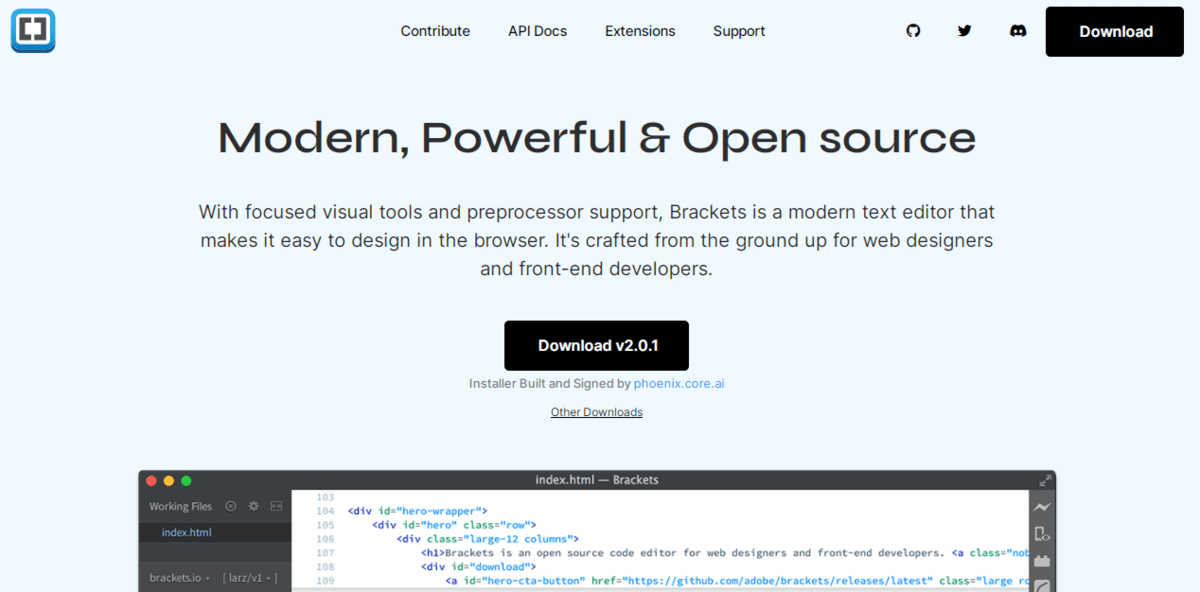
Task: Click the Working Files heading
Action: (181, 507)
